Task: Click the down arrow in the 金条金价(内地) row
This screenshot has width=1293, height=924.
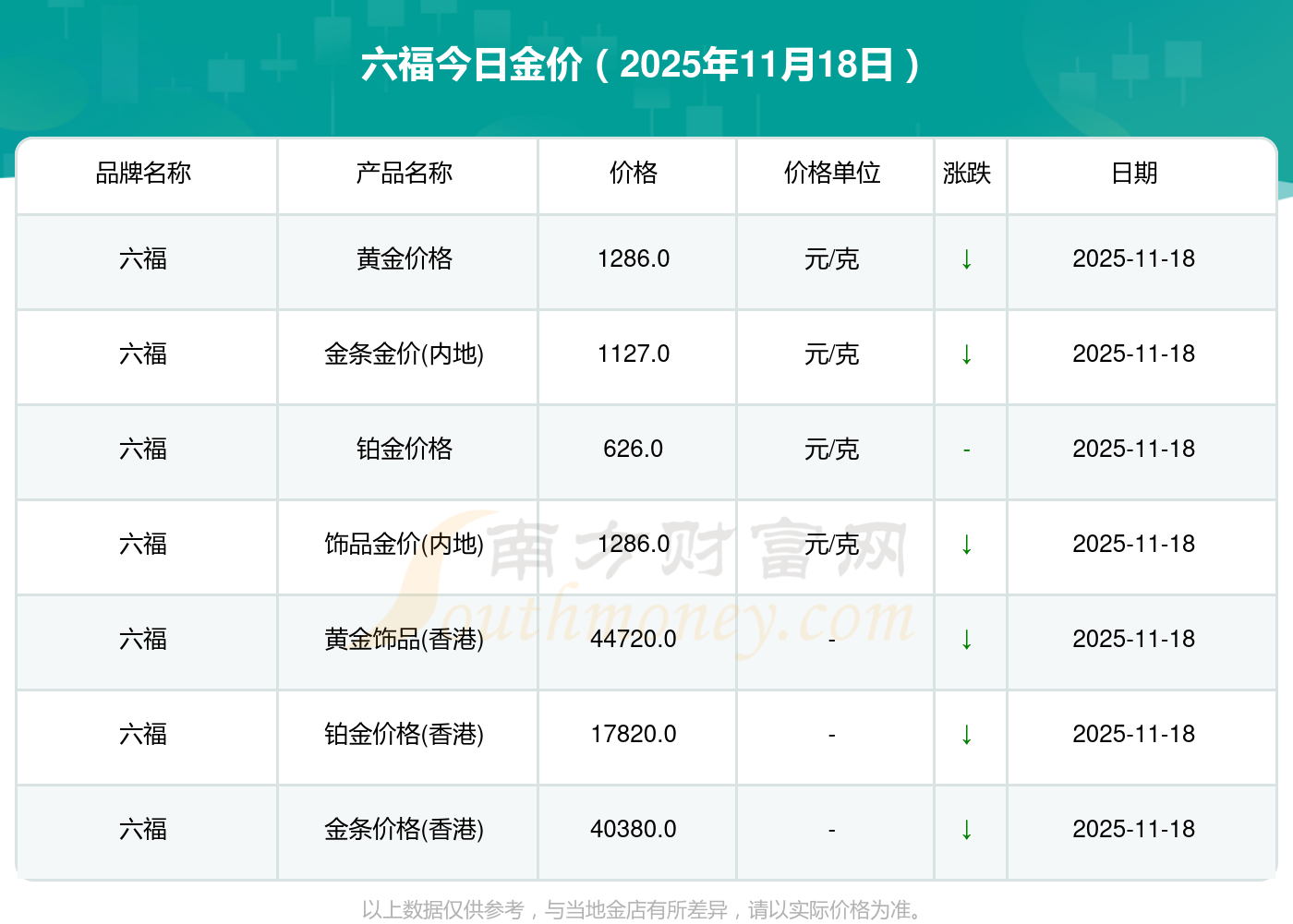Action: 967,354
